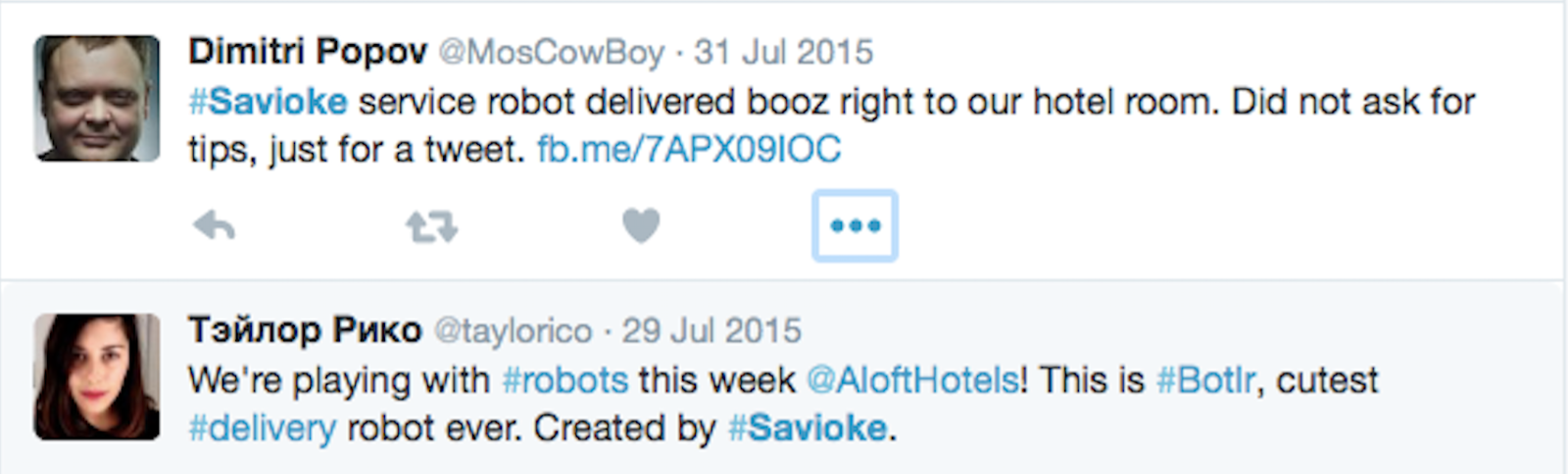Image resolution: width=1568 pixels, height=474 pixels.
Task: Retweet Dimitri Popov's Savioke tweet
Action: point(431,227)
